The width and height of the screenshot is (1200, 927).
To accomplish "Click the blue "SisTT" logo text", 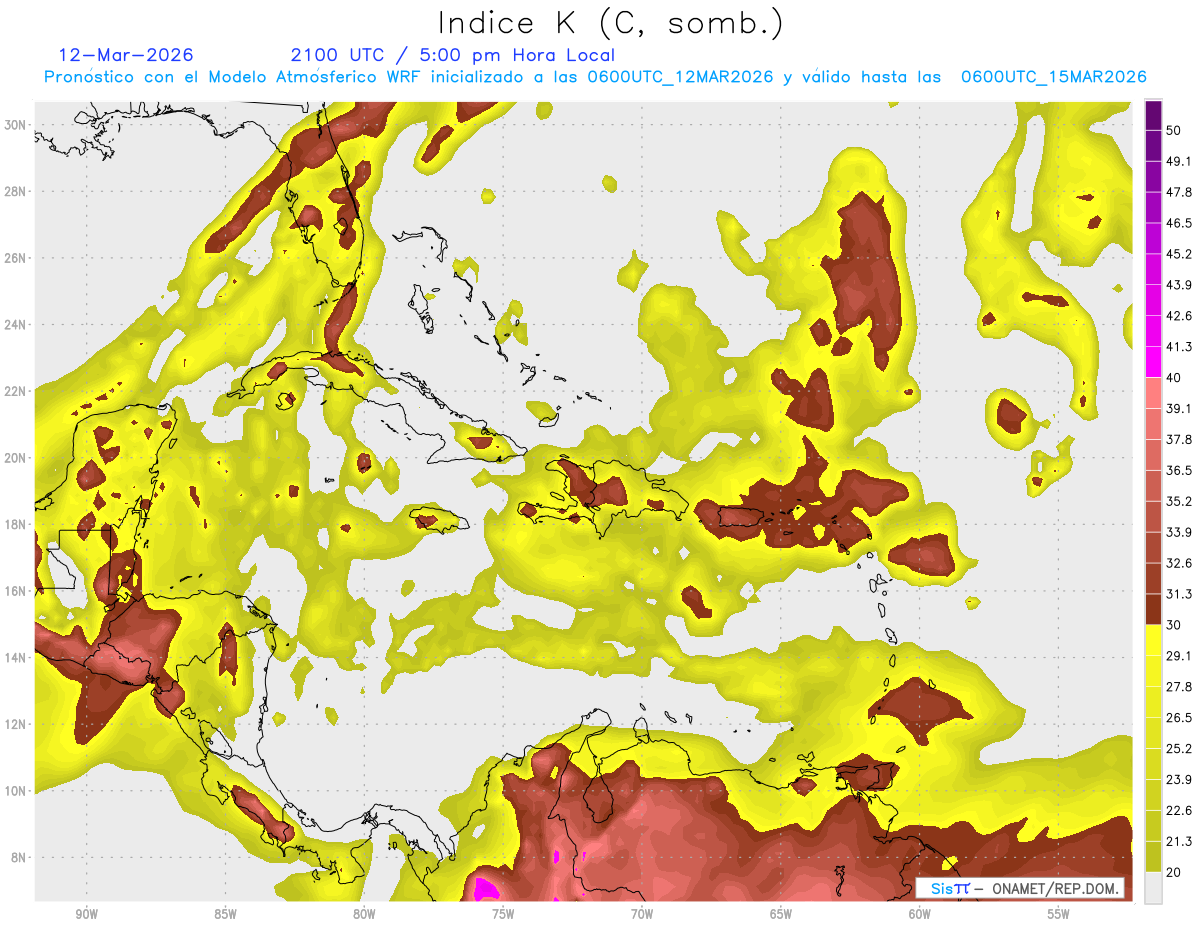I will coord(949,888).
